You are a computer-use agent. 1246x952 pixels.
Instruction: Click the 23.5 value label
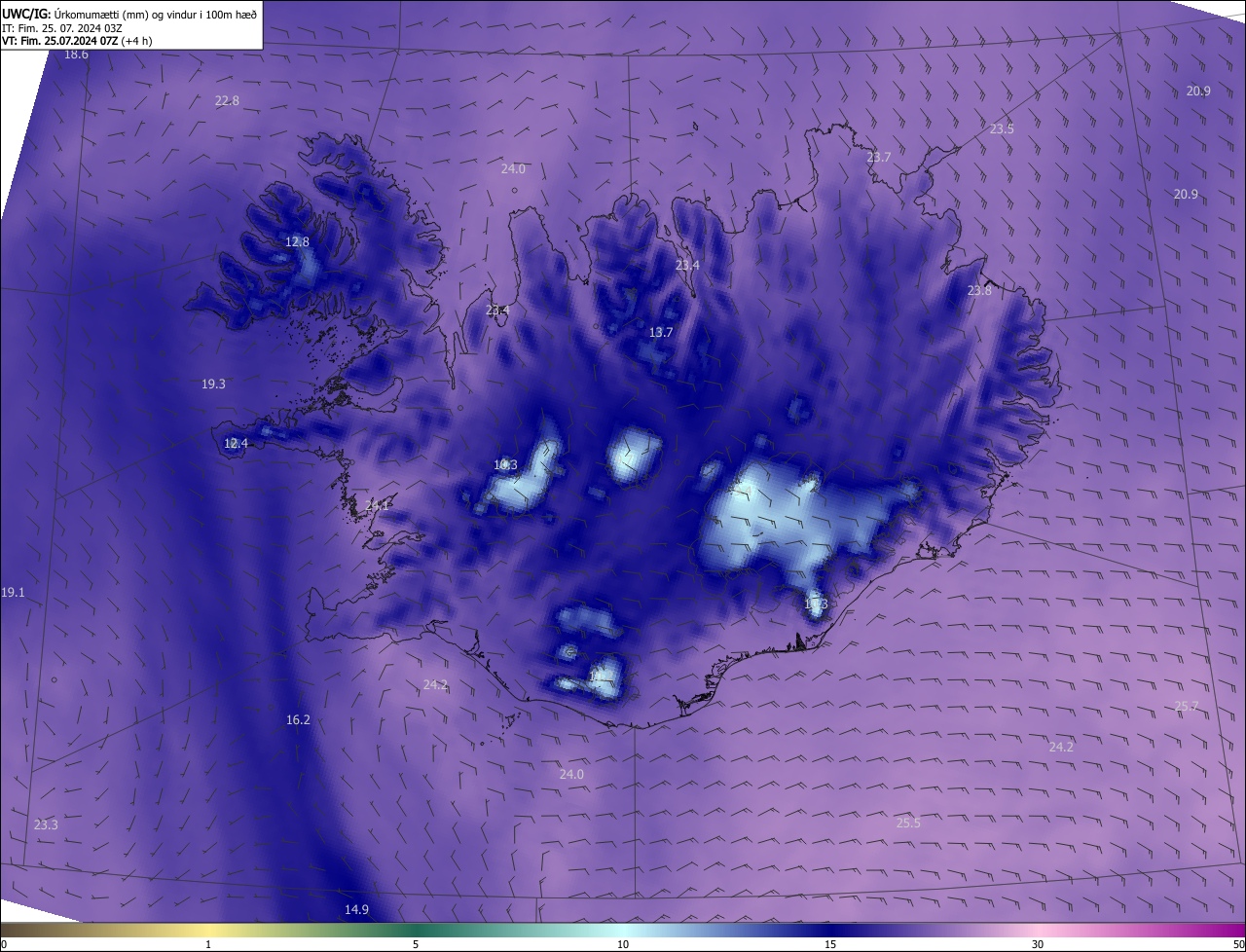(1002, 128)
